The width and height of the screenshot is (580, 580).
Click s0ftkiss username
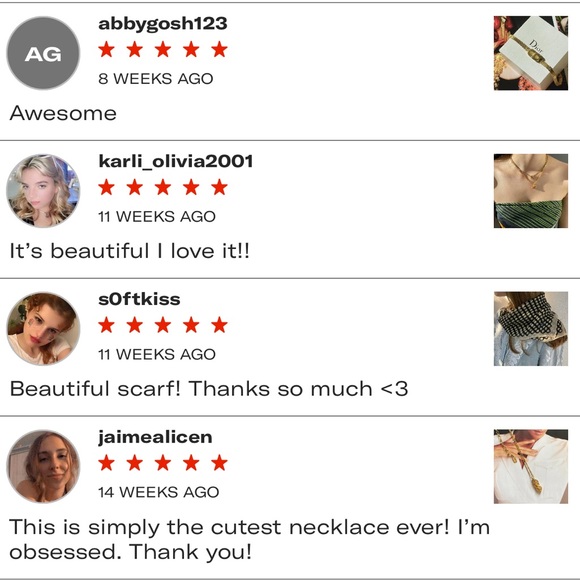click(139, 299)
